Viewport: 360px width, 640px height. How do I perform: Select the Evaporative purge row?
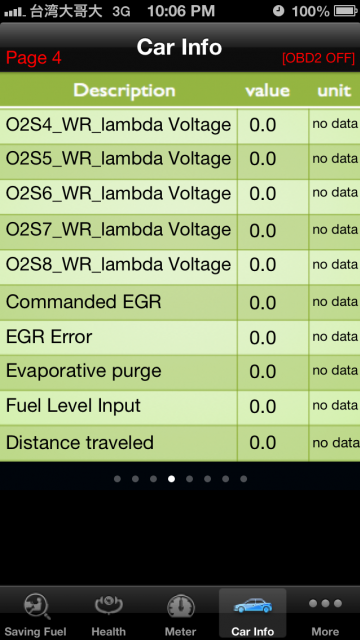pos(180,373)
